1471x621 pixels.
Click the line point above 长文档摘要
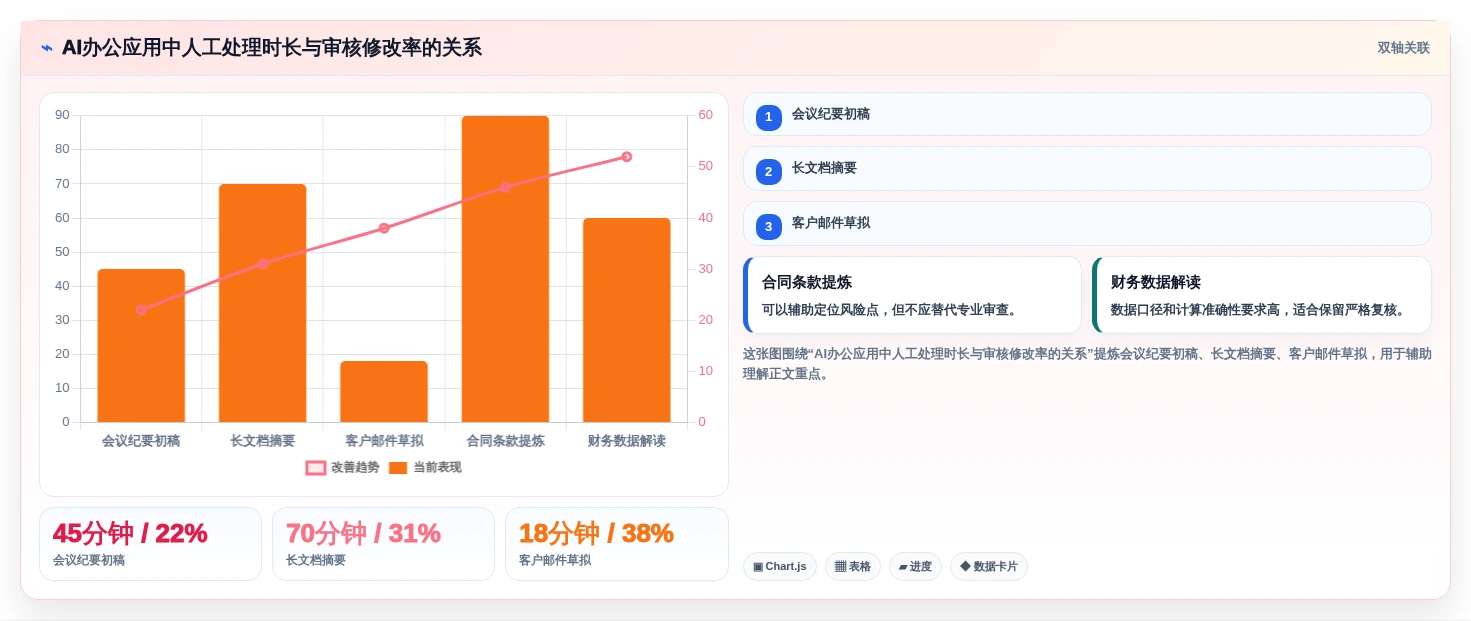263,264
